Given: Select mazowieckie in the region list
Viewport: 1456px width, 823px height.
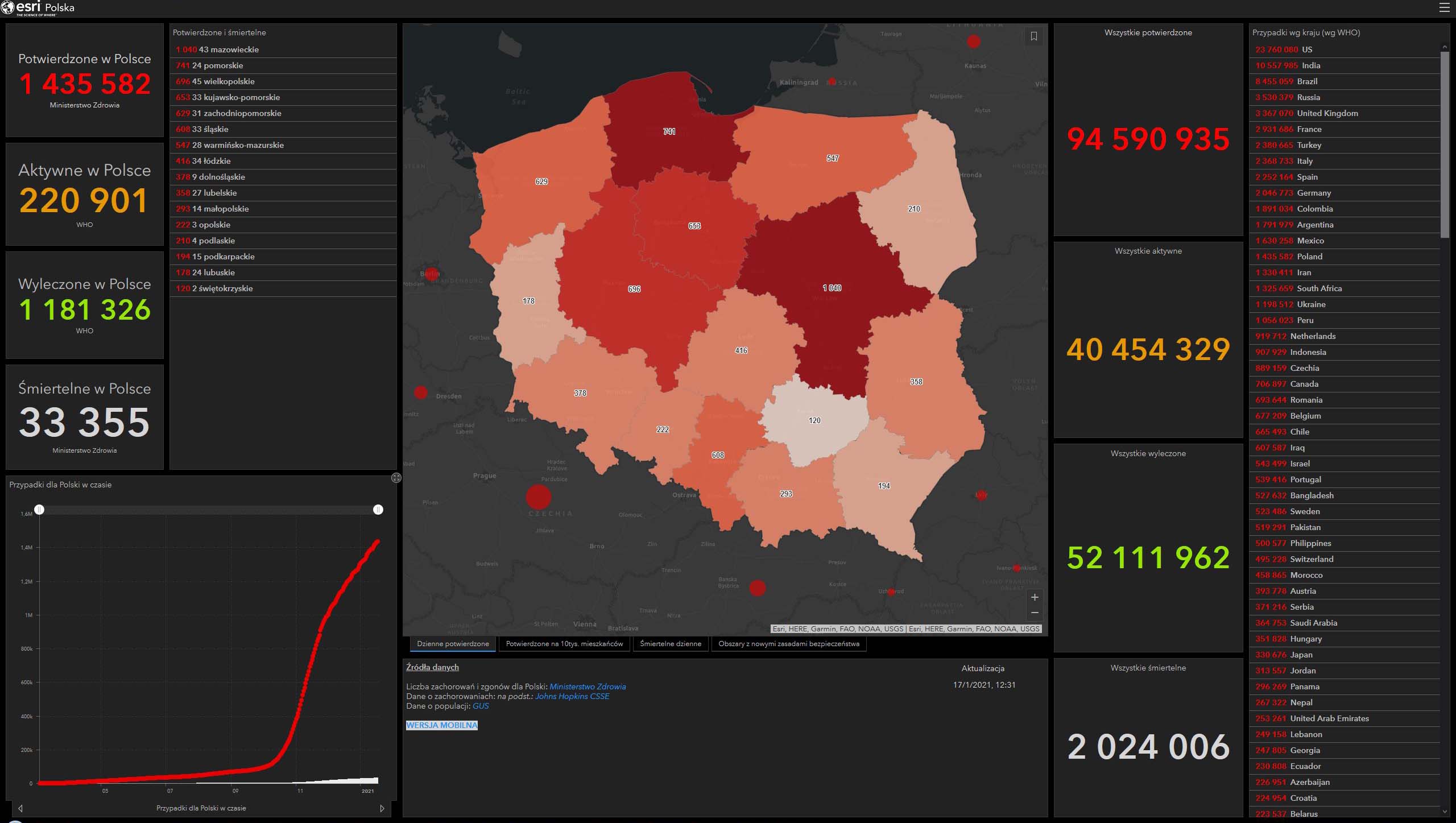Looking at the screenshot, I should pos(227,49).
